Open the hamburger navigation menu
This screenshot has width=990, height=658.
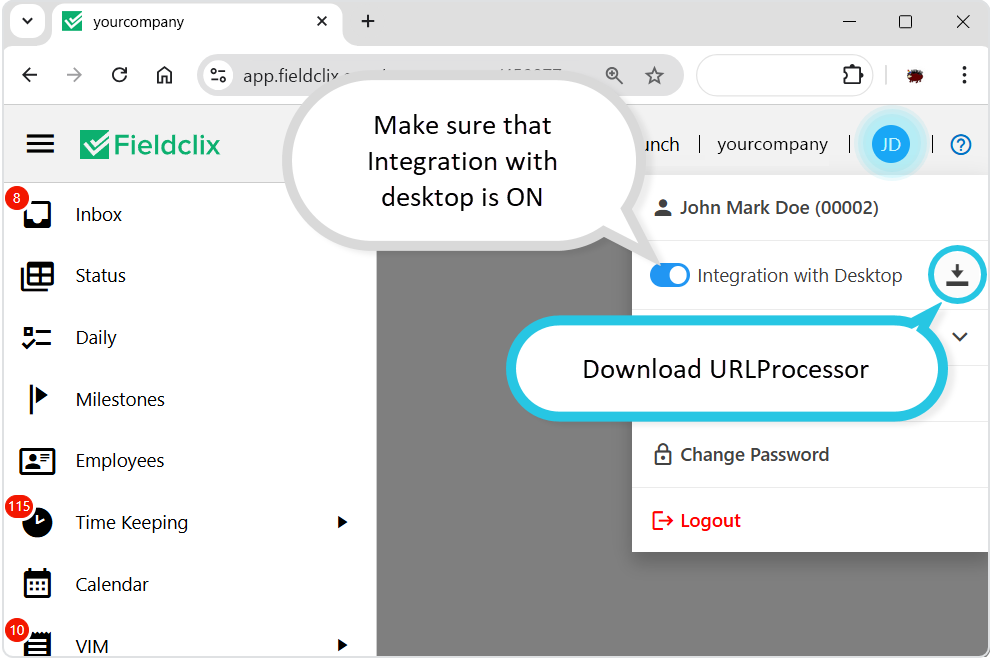(40, 145)
